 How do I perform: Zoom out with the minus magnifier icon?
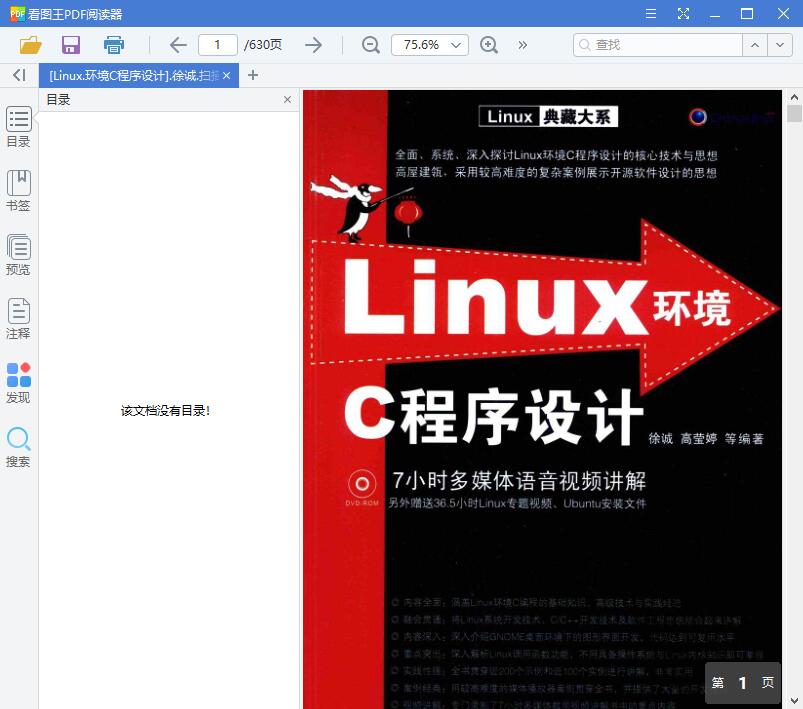coord(370,45)
